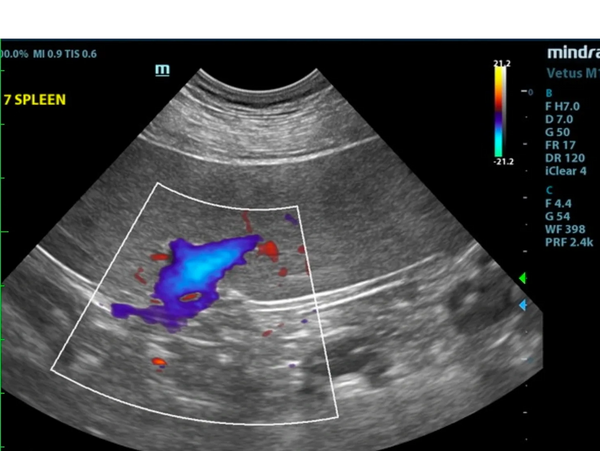Click the B mode parameter header
The height and width of the screenshot is (451, 600).
[548, 92]
